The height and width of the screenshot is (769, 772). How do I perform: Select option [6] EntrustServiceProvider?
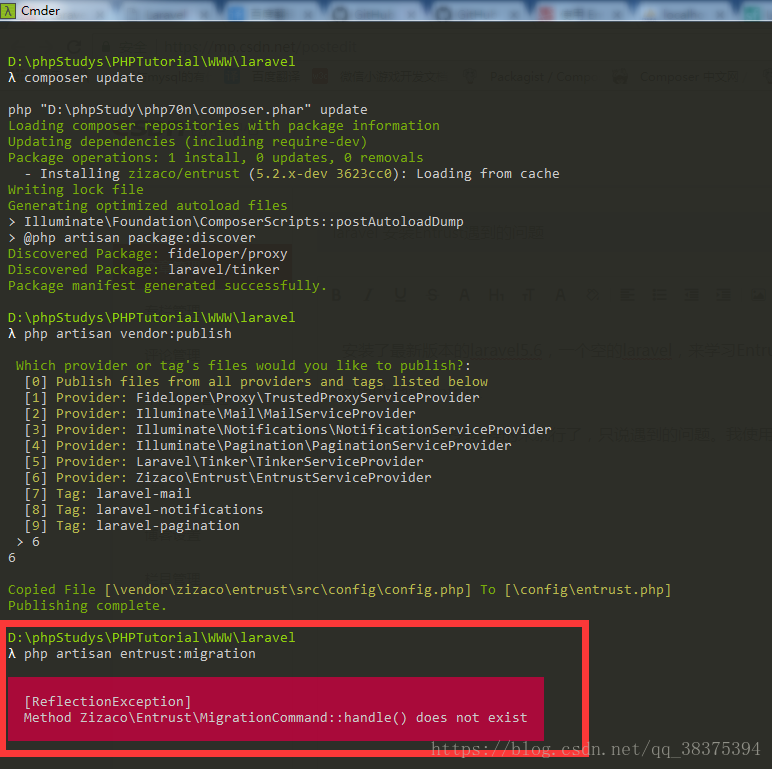click(228, 478)
